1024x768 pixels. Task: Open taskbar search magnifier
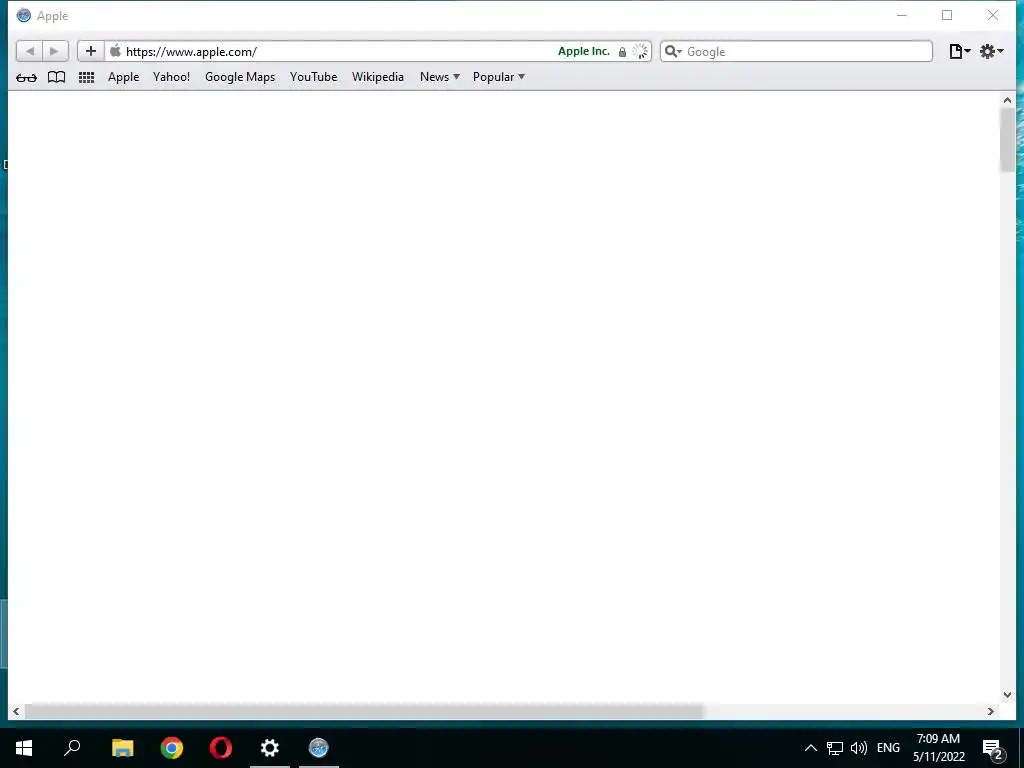72,748
